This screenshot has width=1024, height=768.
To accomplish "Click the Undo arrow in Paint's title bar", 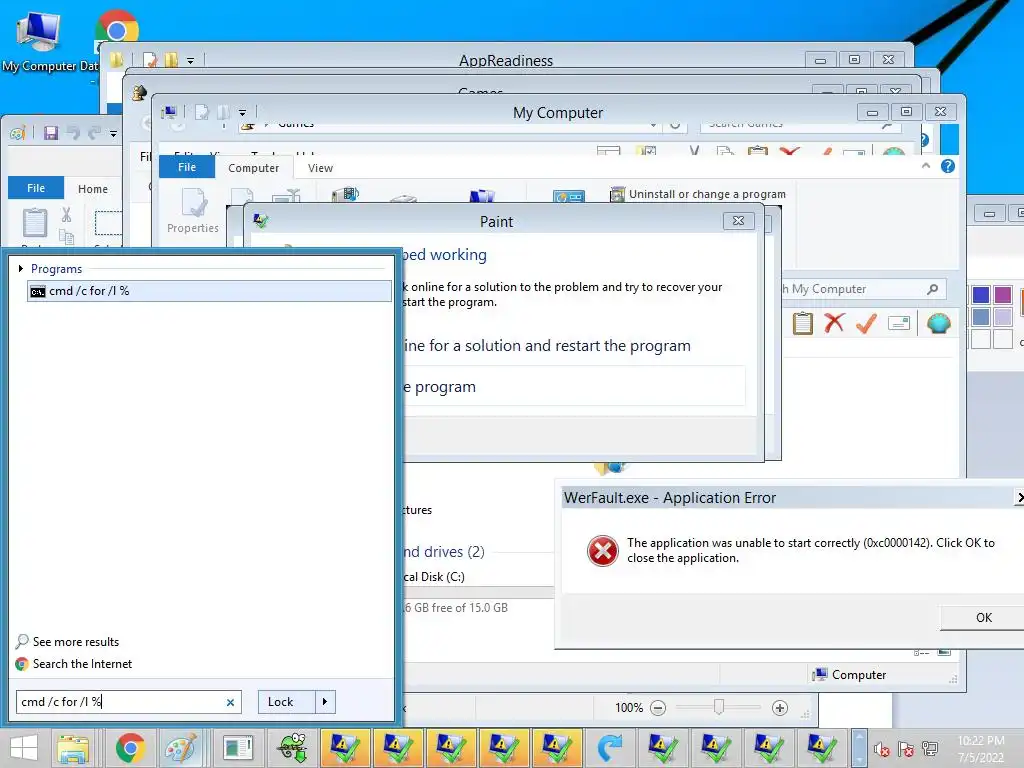I will click(x=73, y=133).
